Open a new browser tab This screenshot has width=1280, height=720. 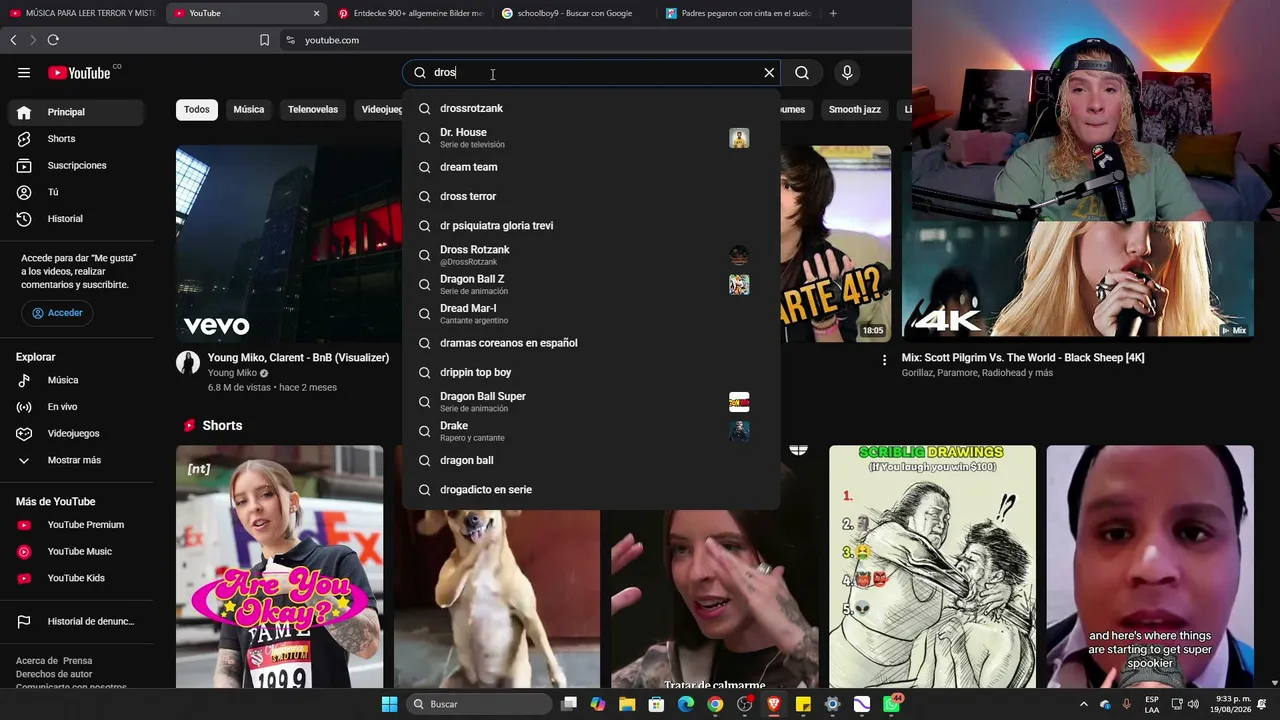(833, 13)
